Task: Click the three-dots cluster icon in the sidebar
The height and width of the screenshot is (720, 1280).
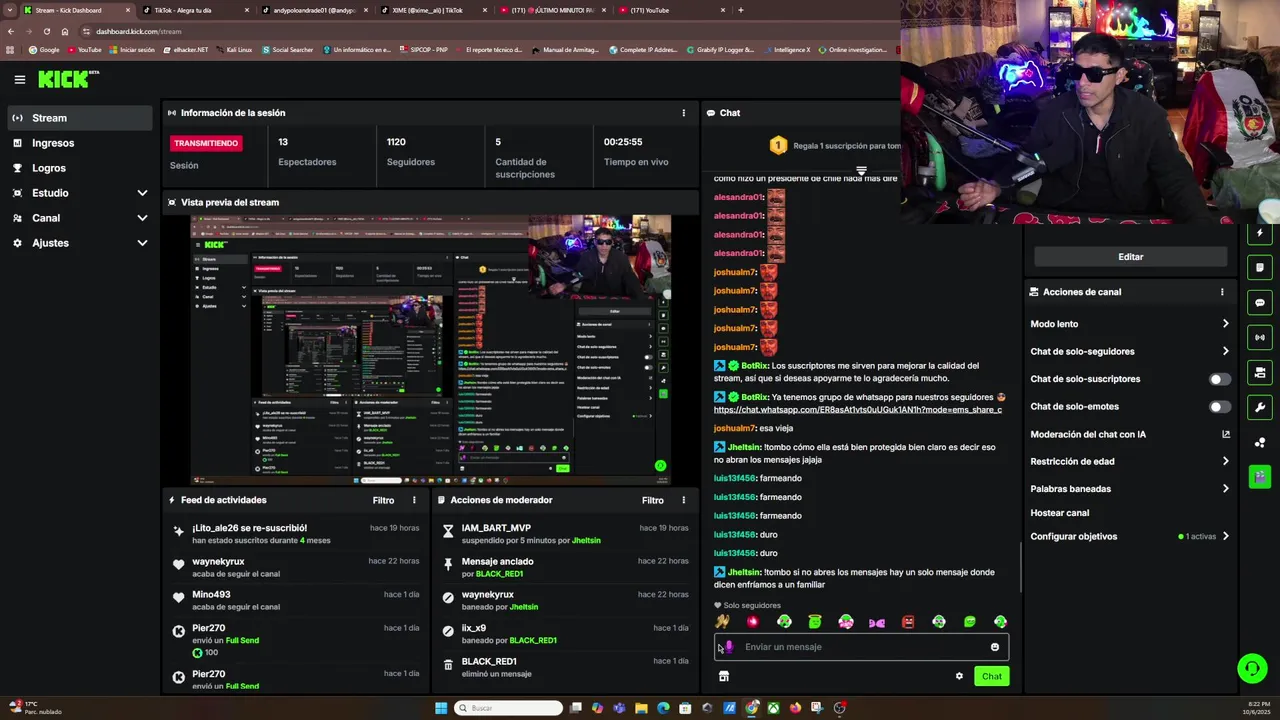Action: coord(1260,442)
